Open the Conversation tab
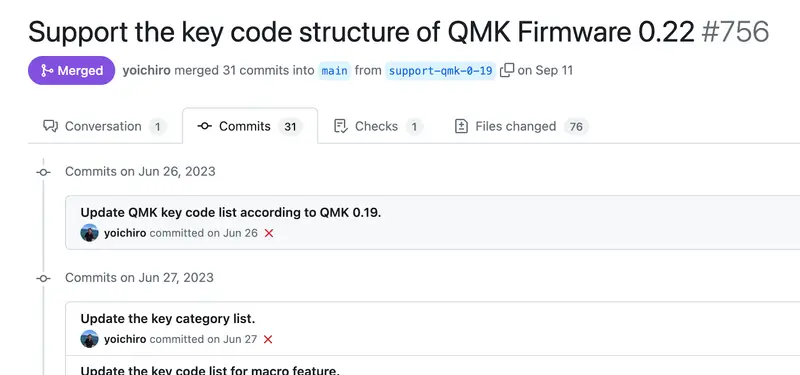 point(105,126)
